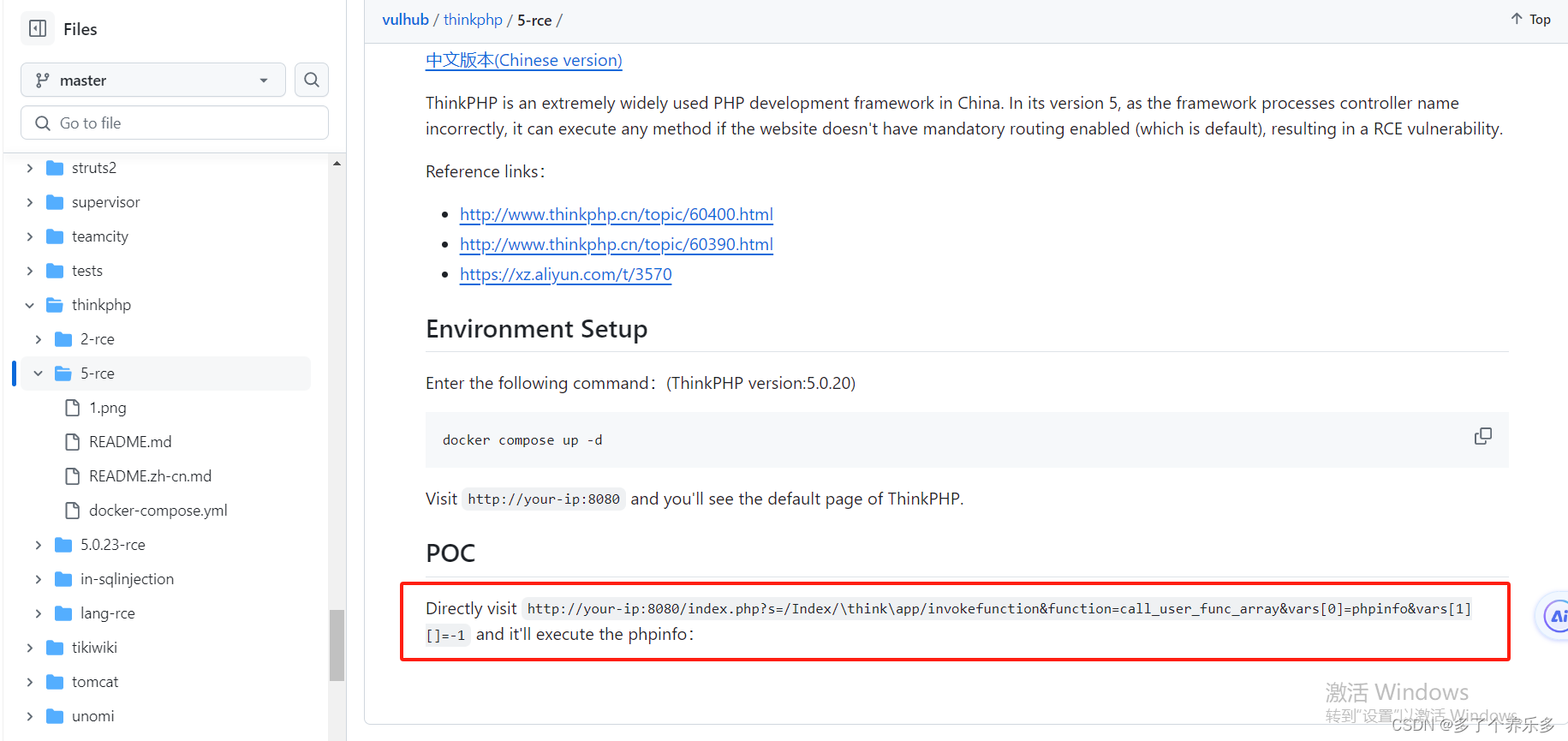Click the file tree scrollbar thumb
This screenshot has width=1568, height=741.
point(337,645)
